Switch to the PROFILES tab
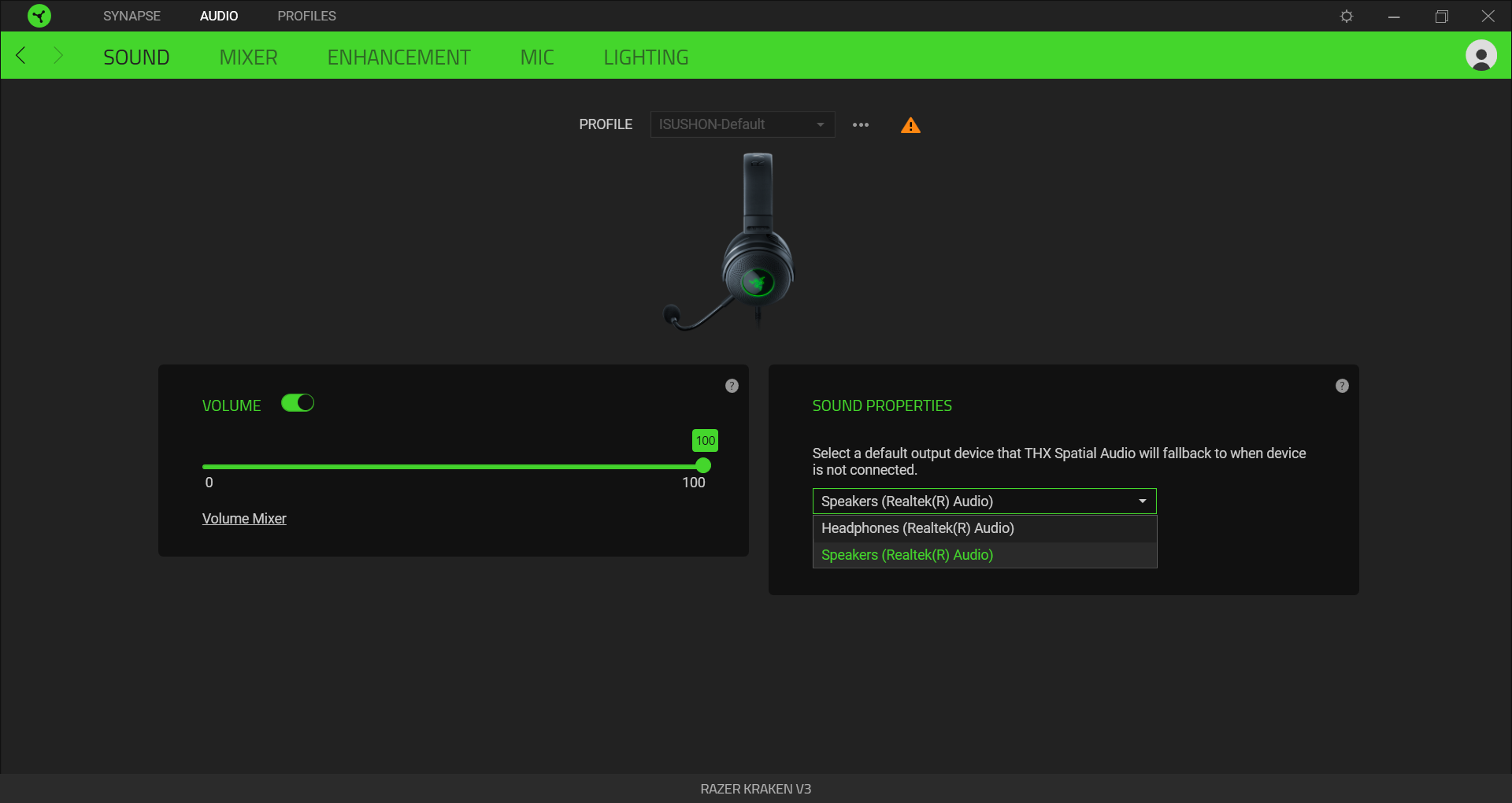Image resolution: width=1512 pixels, height=803 pixels. point(306,16)
